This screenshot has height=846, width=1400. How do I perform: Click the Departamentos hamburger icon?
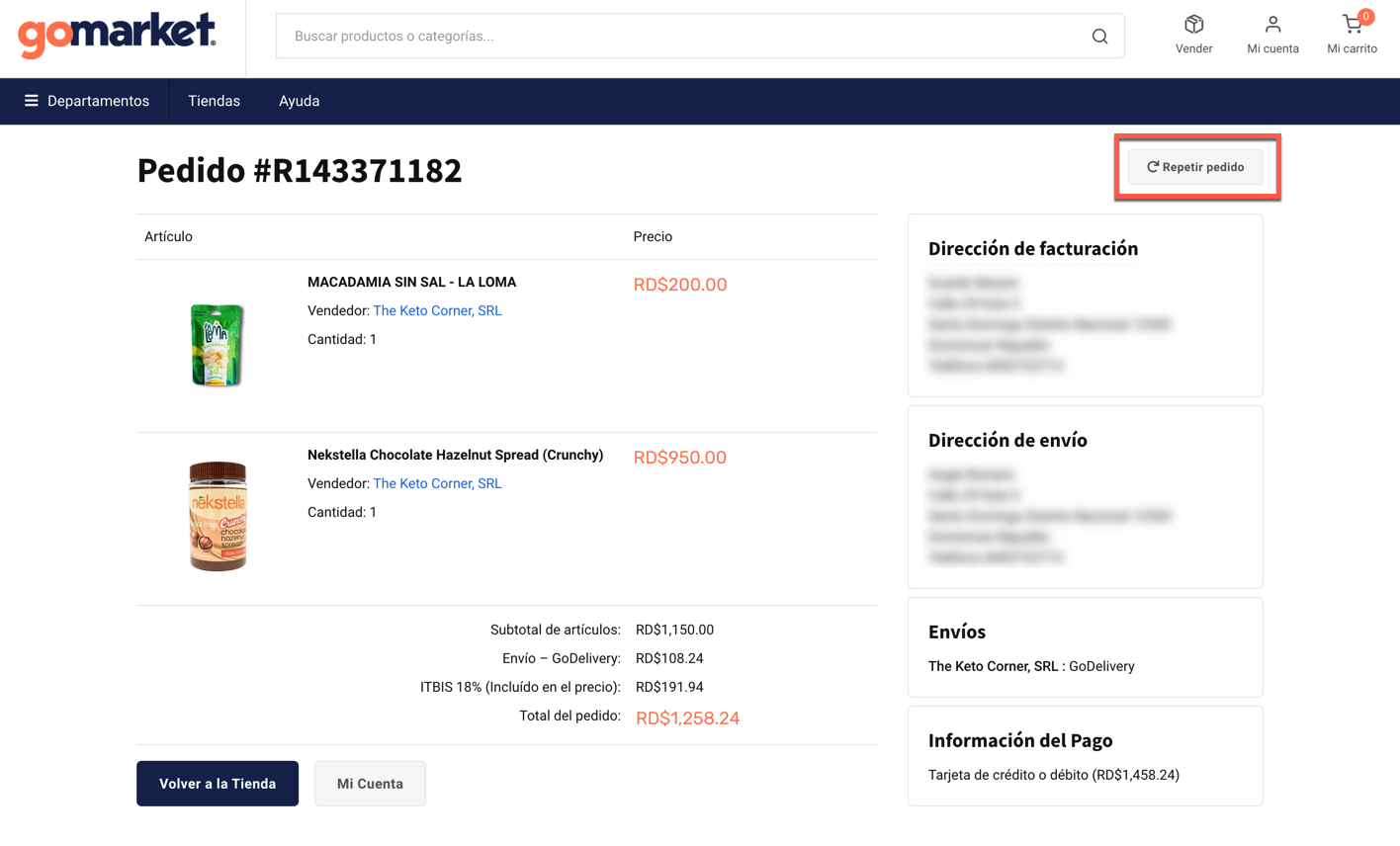point(32,101)
